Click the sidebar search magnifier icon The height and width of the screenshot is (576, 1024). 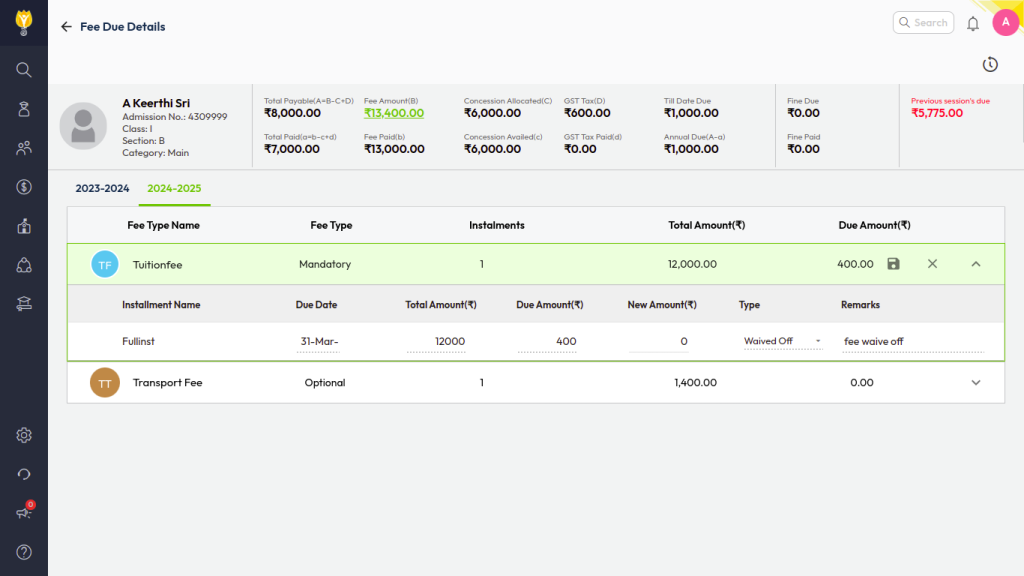click(24, 70)
